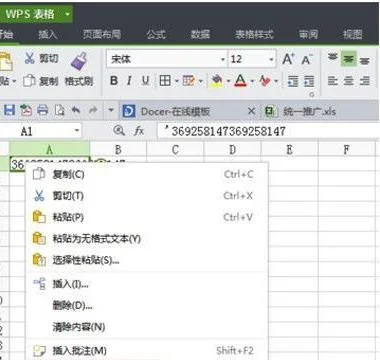Open the 视图 ribbon tab

pyautogui.click(x=353, y=34)
